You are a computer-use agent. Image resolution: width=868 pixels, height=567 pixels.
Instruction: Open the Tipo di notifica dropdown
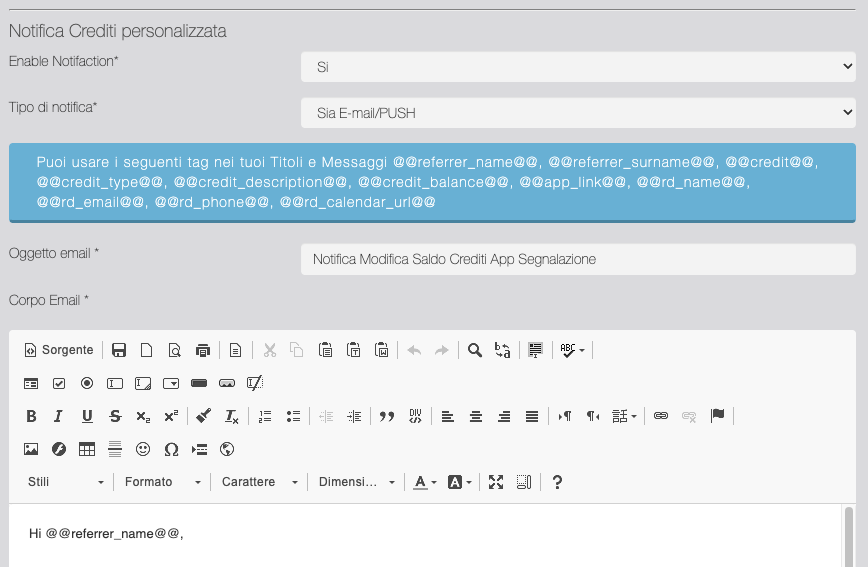578,113
